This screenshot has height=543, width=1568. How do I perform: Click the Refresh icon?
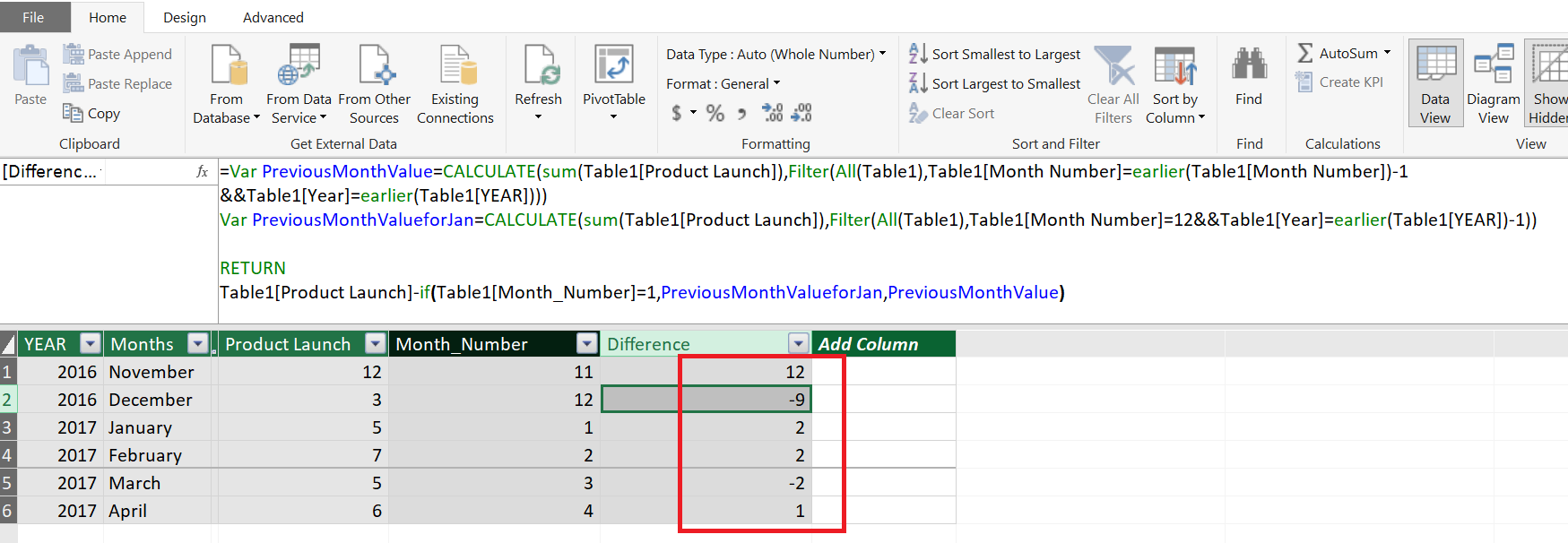[541, 65]
